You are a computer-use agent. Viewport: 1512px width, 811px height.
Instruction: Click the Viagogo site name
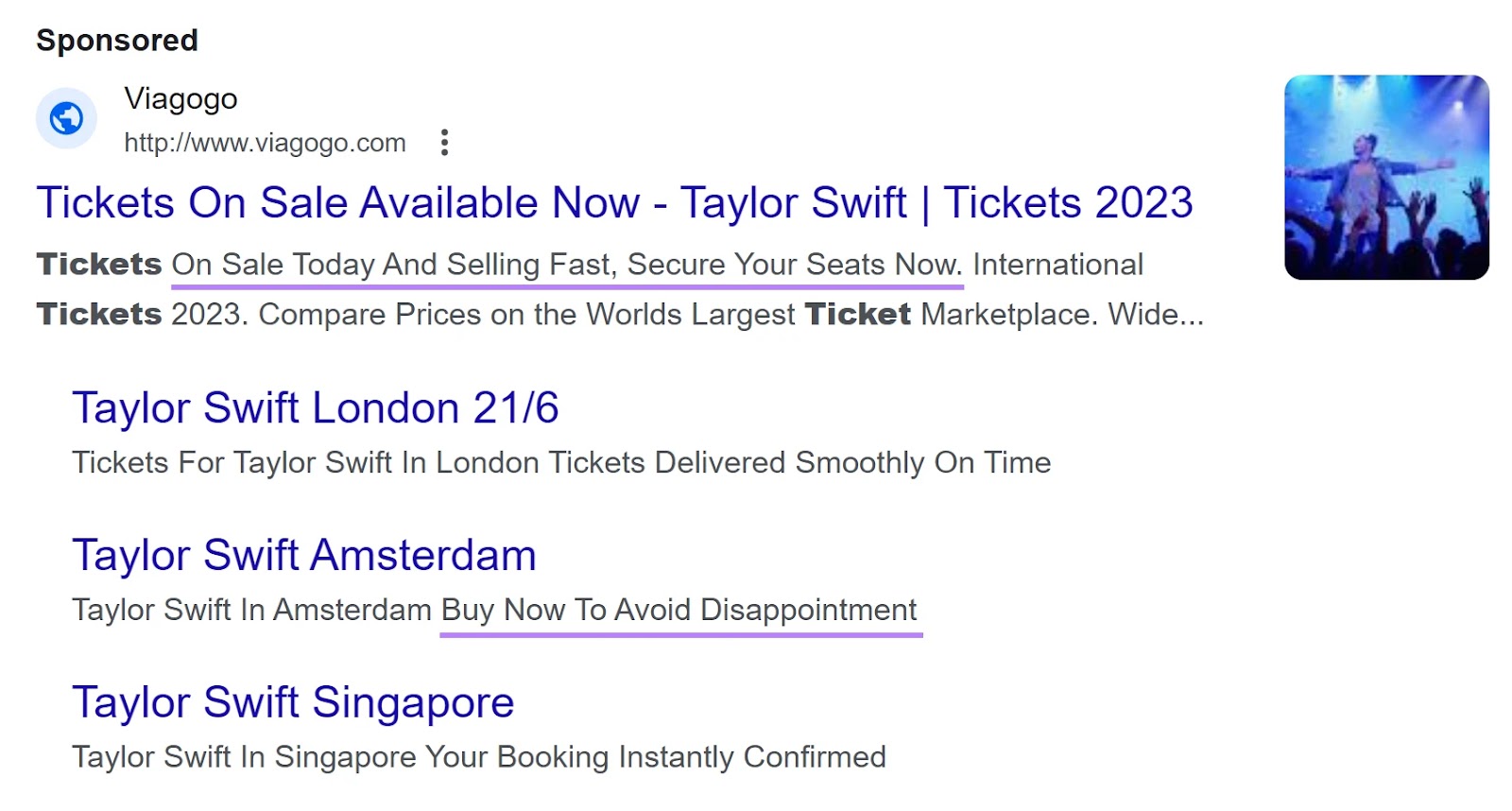click(180, 99)
